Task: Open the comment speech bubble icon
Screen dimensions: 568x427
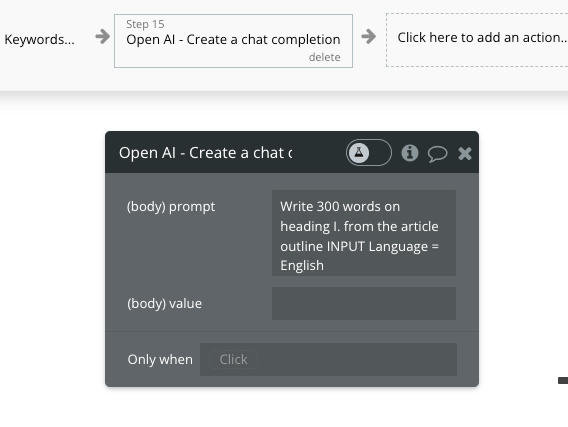Action: [437, 154]
